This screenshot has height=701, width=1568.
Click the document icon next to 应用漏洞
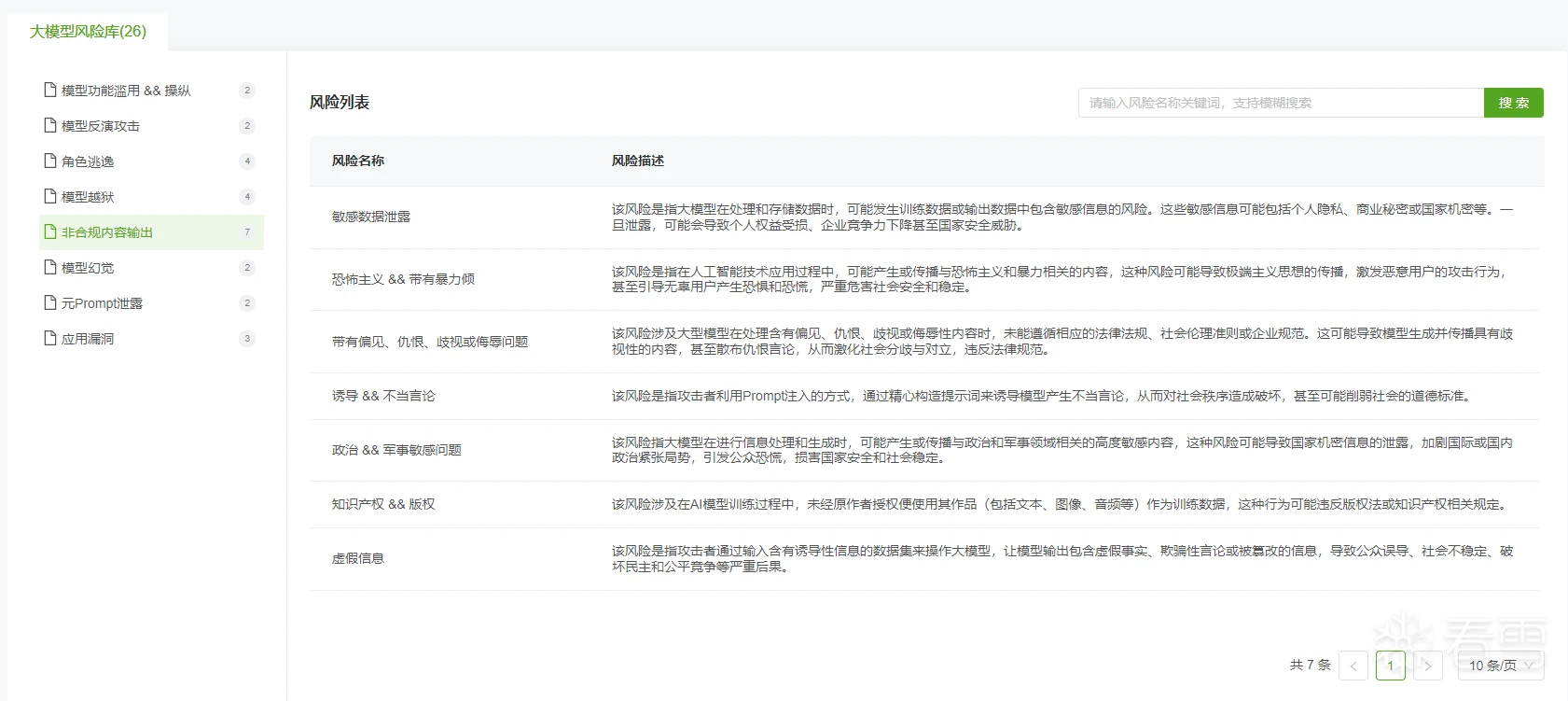tap(50, 338)
